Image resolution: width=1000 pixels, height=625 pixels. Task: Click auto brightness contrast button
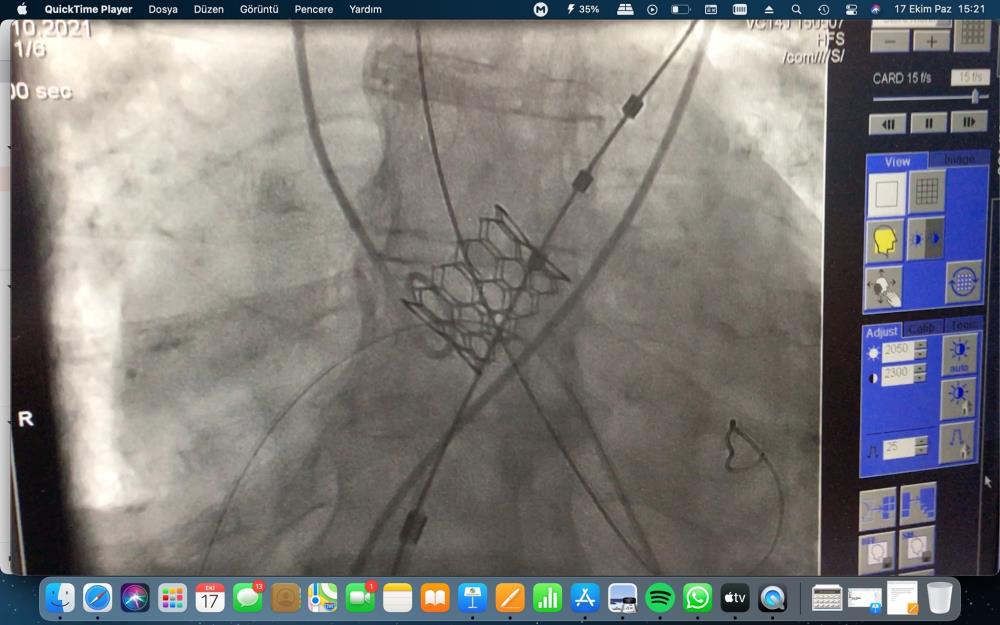click(959, 355)
